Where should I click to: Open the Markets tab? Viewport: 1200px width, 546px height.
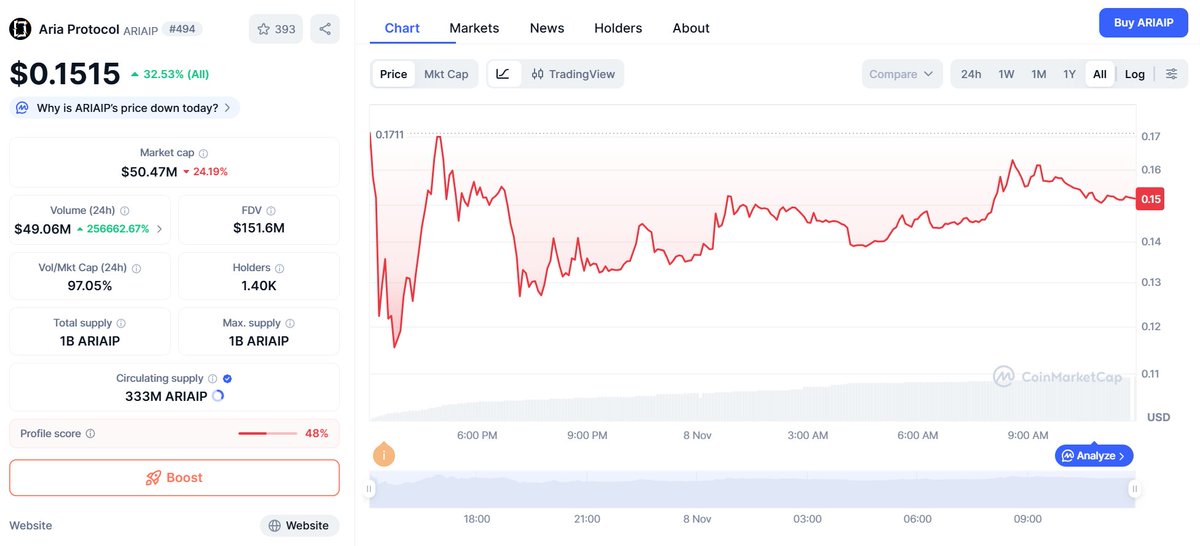(474, 28)
